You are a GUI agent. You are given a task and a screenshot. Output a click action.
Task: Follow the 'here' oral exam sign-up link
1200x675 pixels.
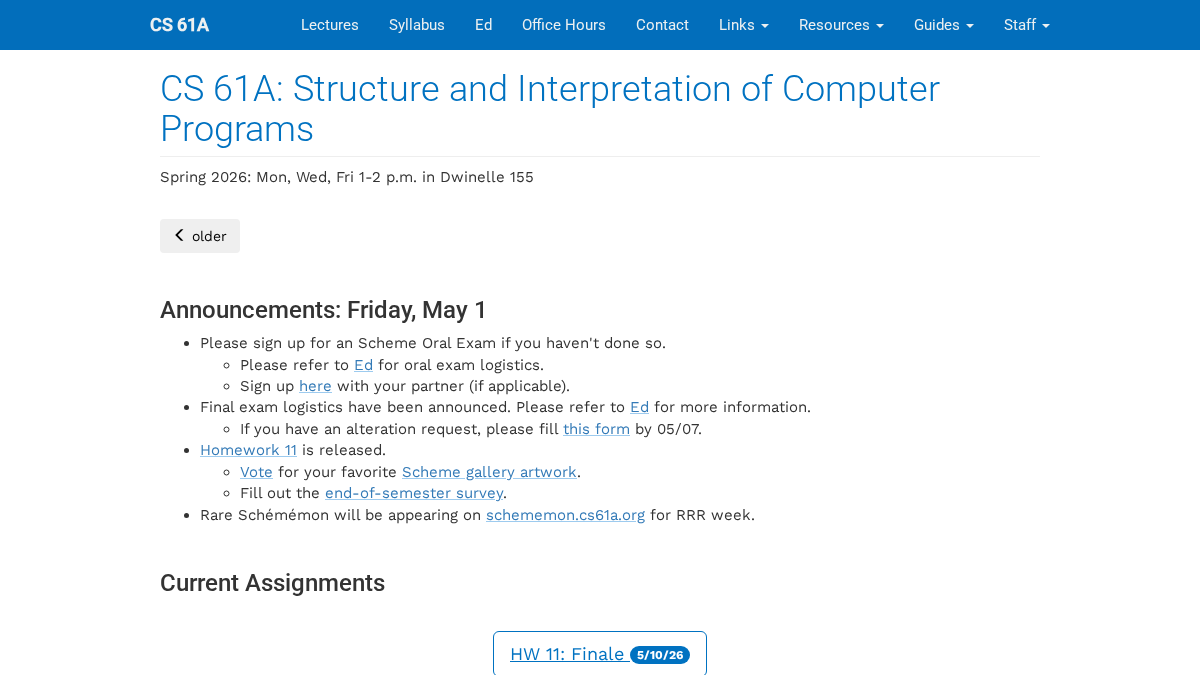(x=315, y=386)
